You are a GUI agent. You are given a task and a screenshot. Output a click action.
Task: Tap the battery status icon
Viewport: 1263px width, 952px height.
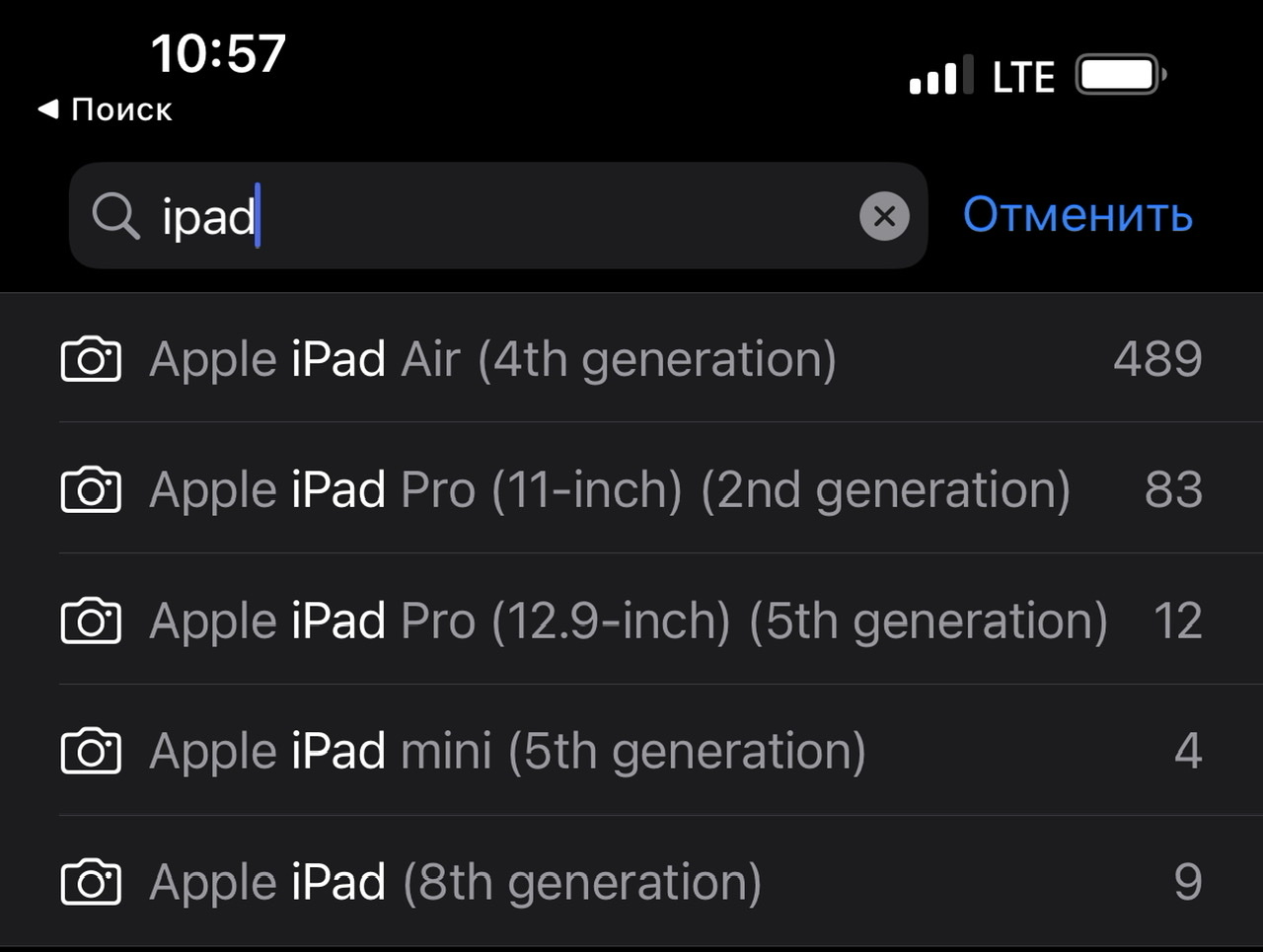click(1121, 75)
